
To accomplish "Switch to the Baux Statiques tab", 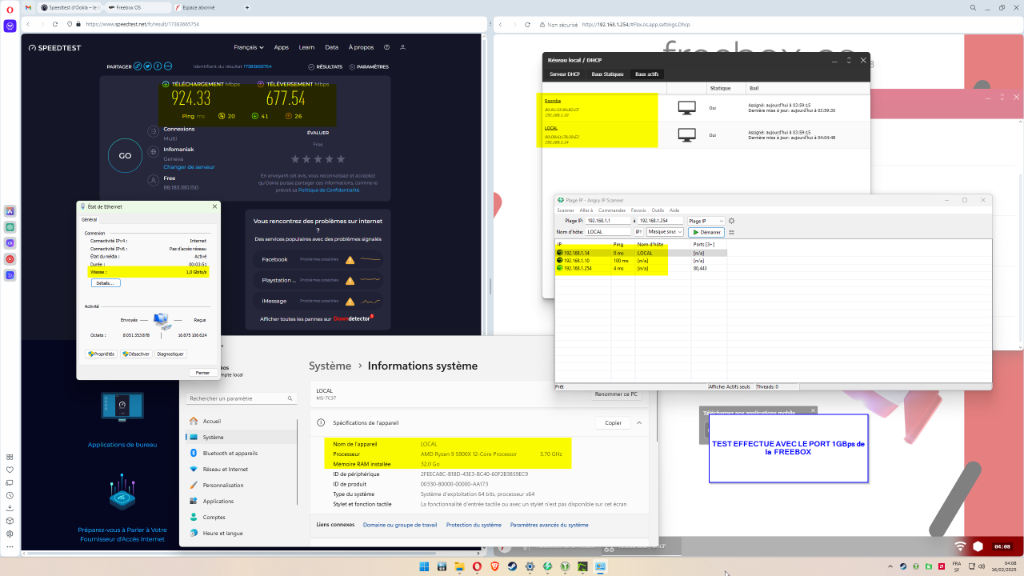I will pos(608,74).
